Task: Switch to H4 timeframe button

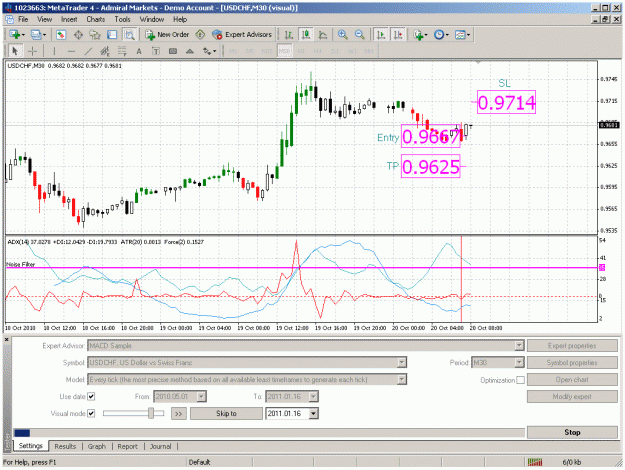Action: (318, 51)
